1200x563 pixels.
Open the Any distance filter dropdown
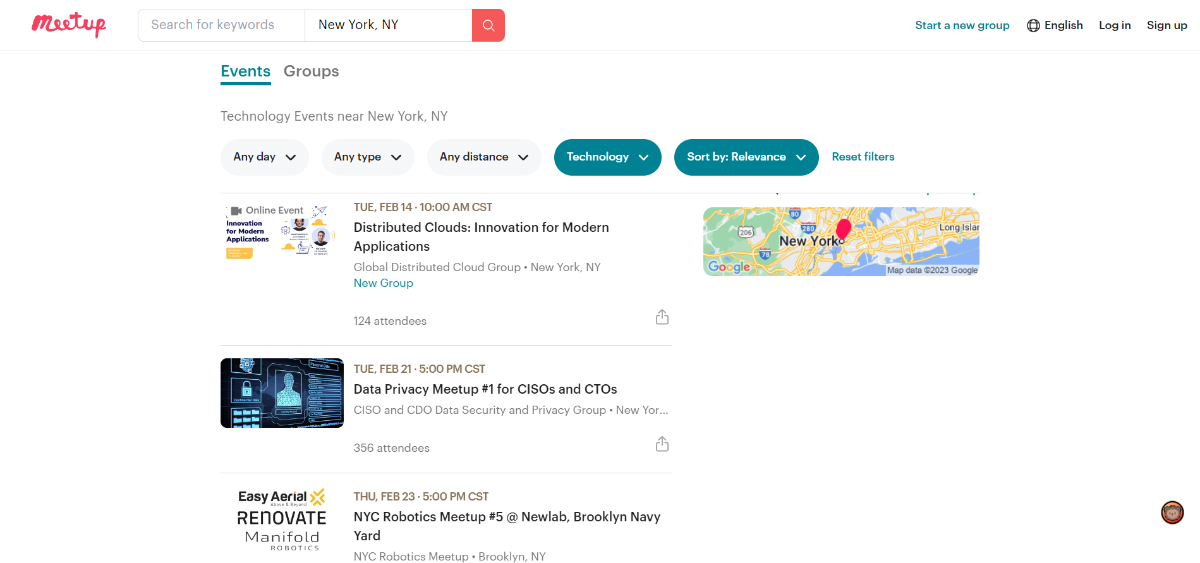pos(484,157)
